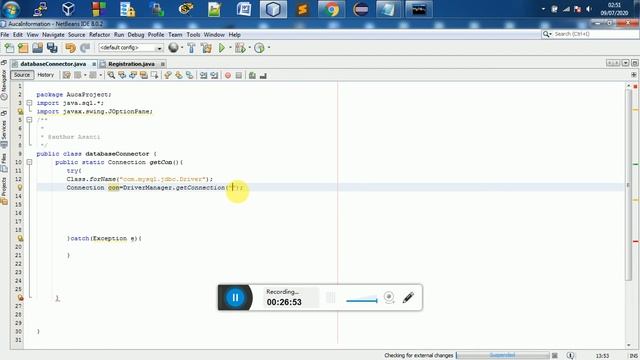Screen dimensions: 640x360
Task: Click the Shift Line Right icon
Action: click(214, 76)
